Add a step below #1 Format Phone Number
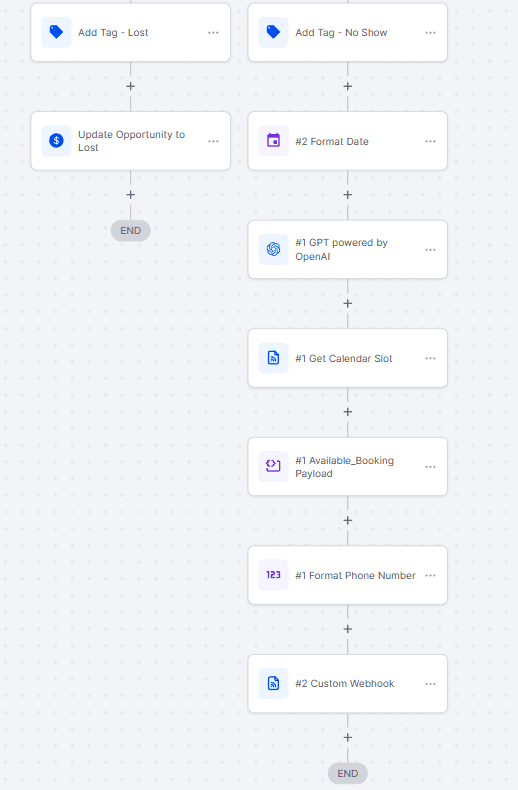Image resolution: width=518 pixels, height=790 pixels. pos(348,629)
